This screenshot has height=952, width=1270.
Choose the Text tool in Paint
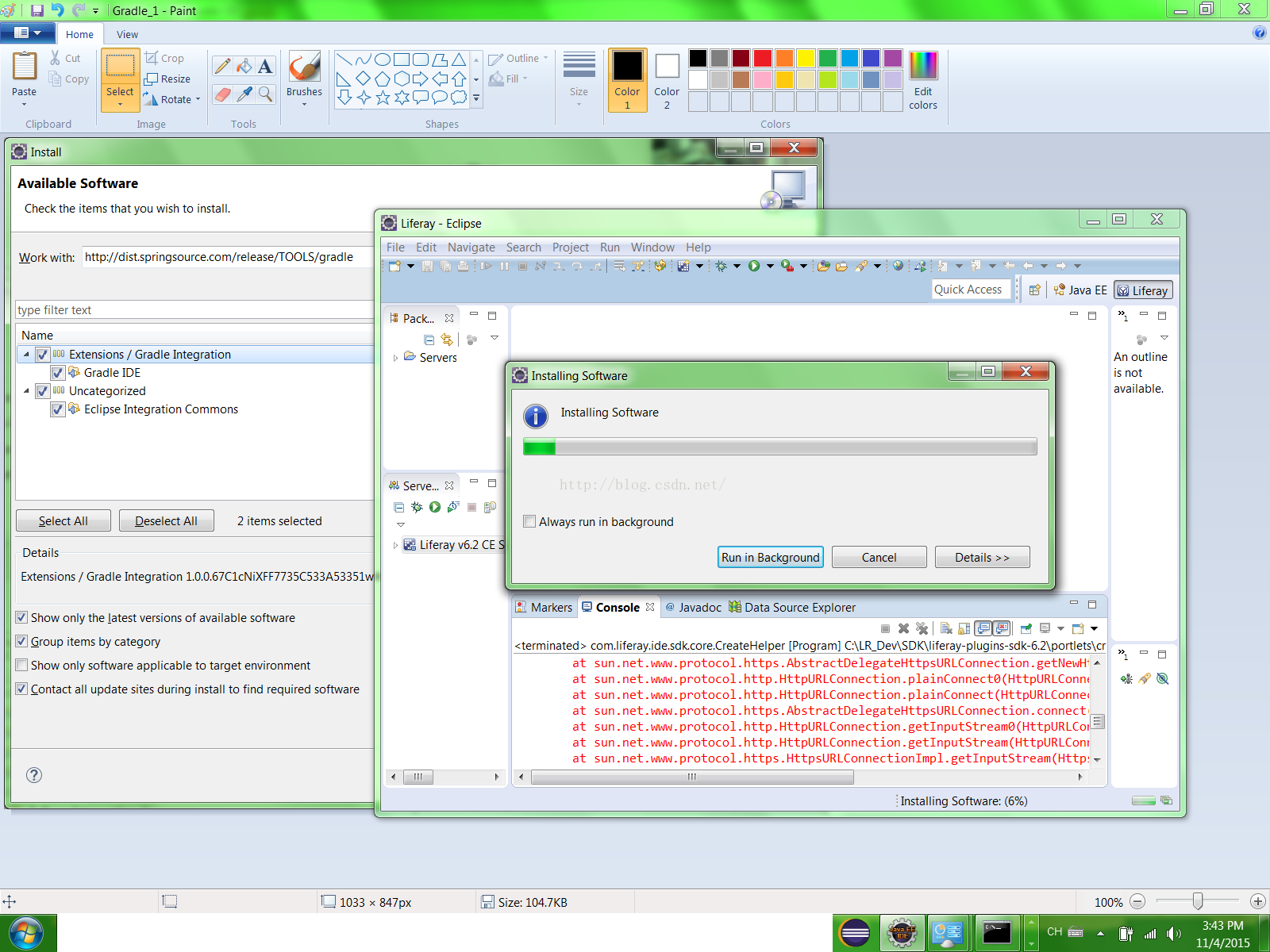click(x=265, y=67)
